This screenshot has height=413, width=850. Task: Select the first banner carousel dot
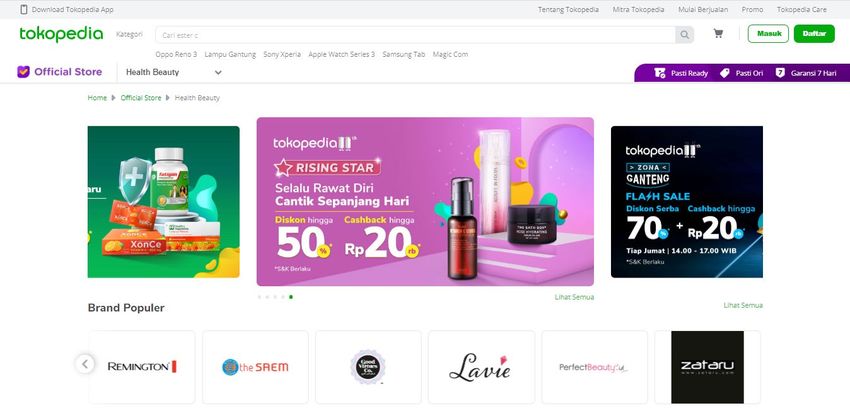(259, 297)
